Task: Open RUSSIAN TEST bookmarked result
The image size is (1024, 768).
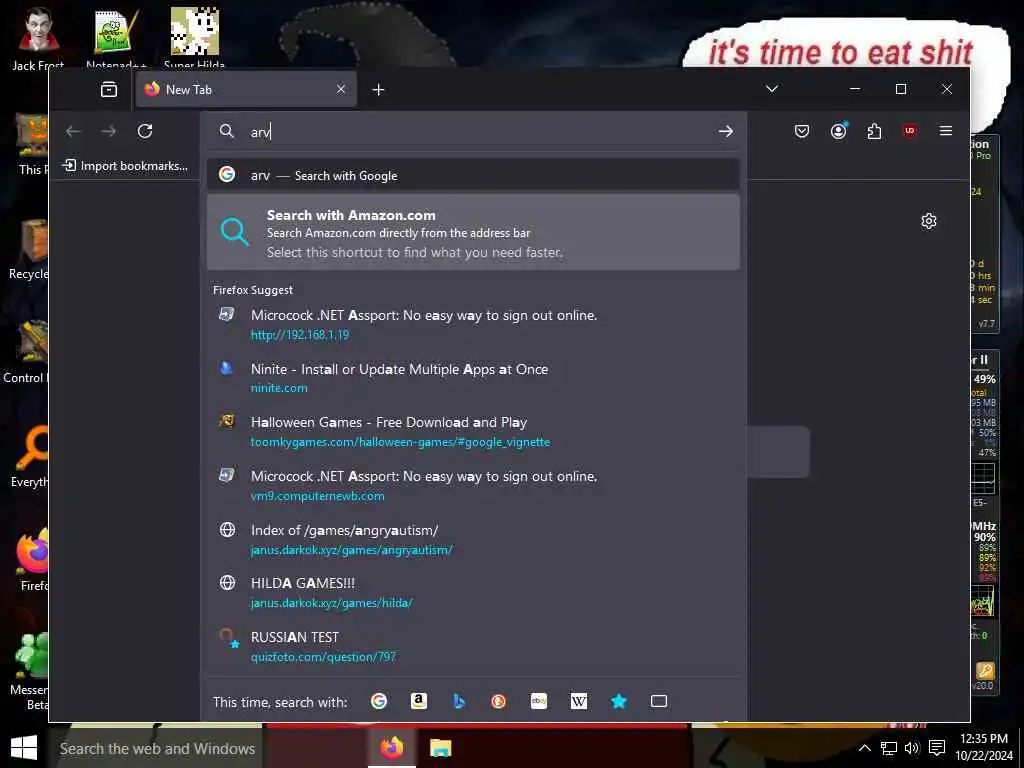Action: (473, 647)
